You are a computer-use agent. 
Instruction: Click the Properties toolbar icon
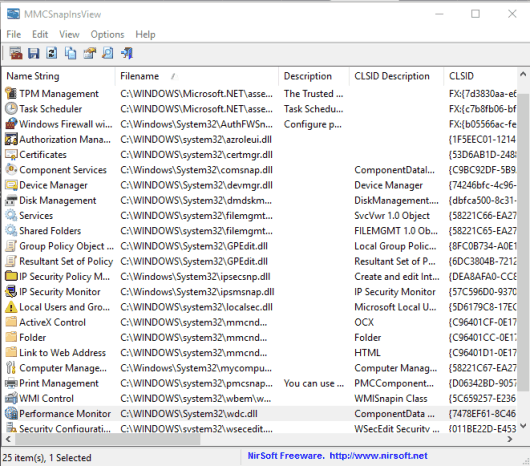[x=90, y=53]
